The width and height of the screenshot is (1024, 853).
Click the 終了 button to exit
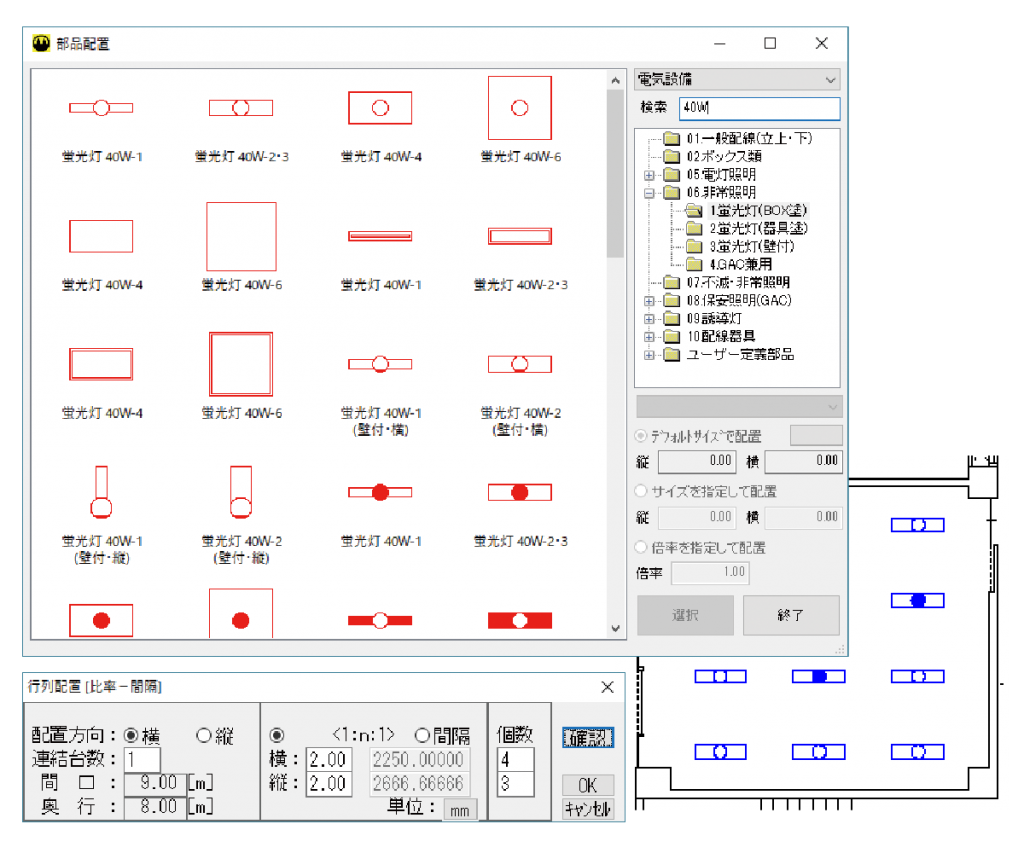[x=791, y=615]
